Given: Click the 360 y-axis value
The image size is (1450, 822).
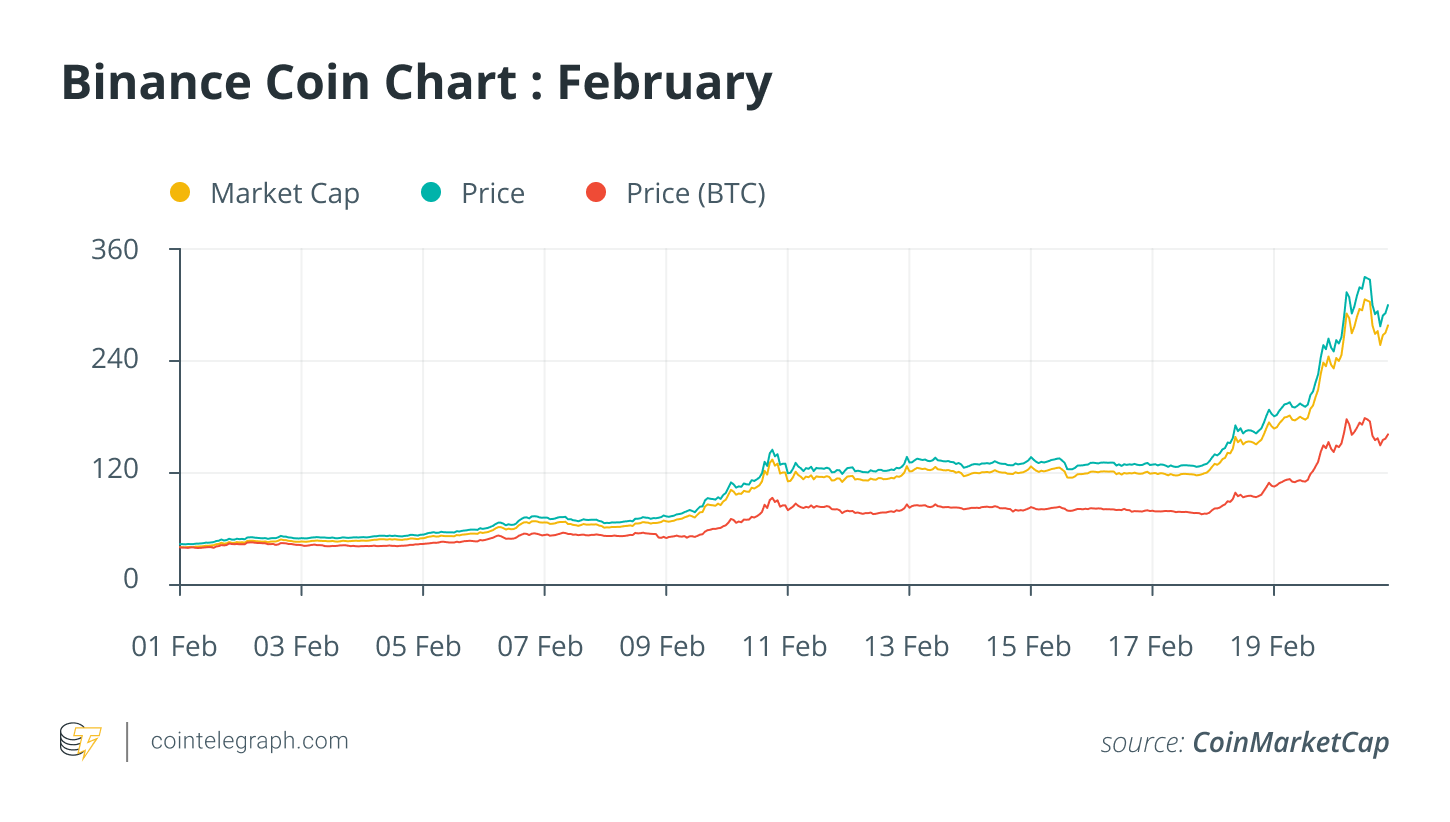Looking at the screenshot, I should point(115,250).
